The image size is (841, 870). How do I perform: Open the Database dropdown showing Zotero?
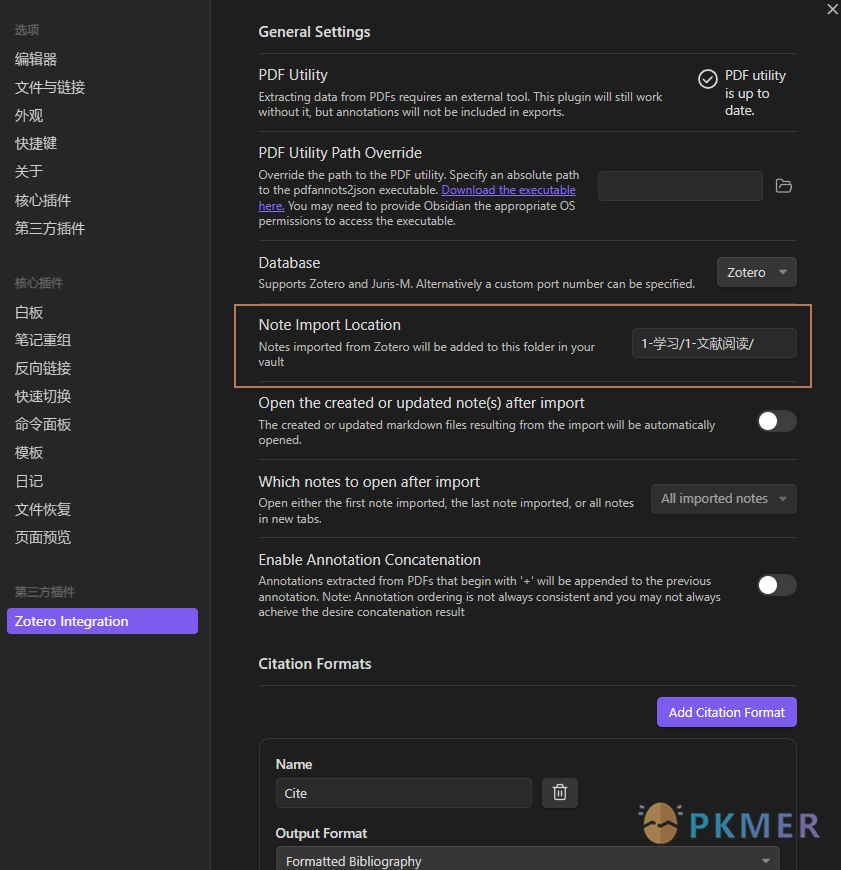[x=757, y=272]
